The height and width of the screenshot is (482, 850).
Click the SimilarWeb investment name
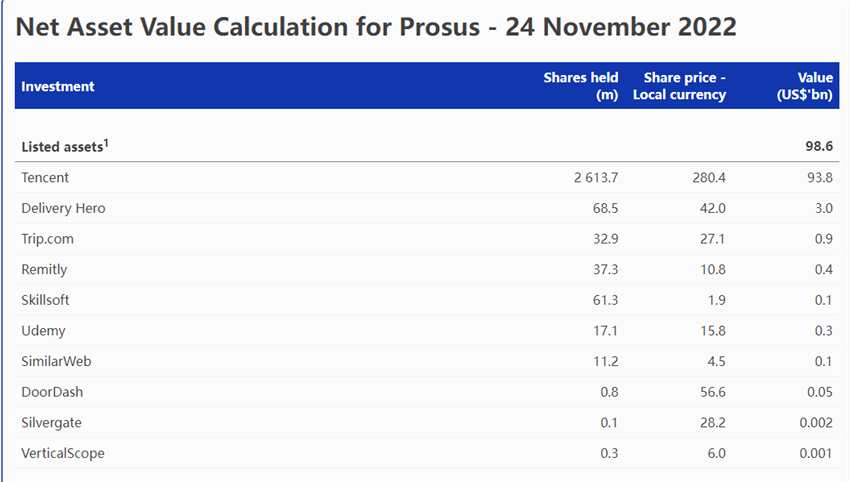point(56,361)
